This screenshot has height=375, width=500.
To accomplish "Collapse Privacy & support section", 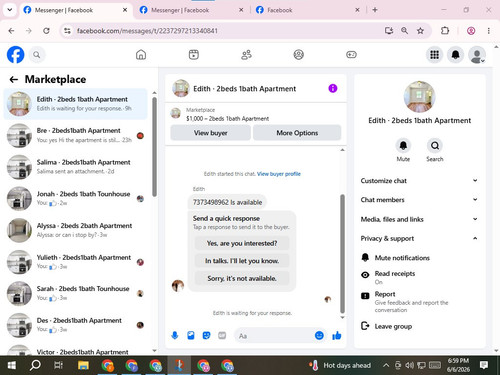I will pos(419,238).
